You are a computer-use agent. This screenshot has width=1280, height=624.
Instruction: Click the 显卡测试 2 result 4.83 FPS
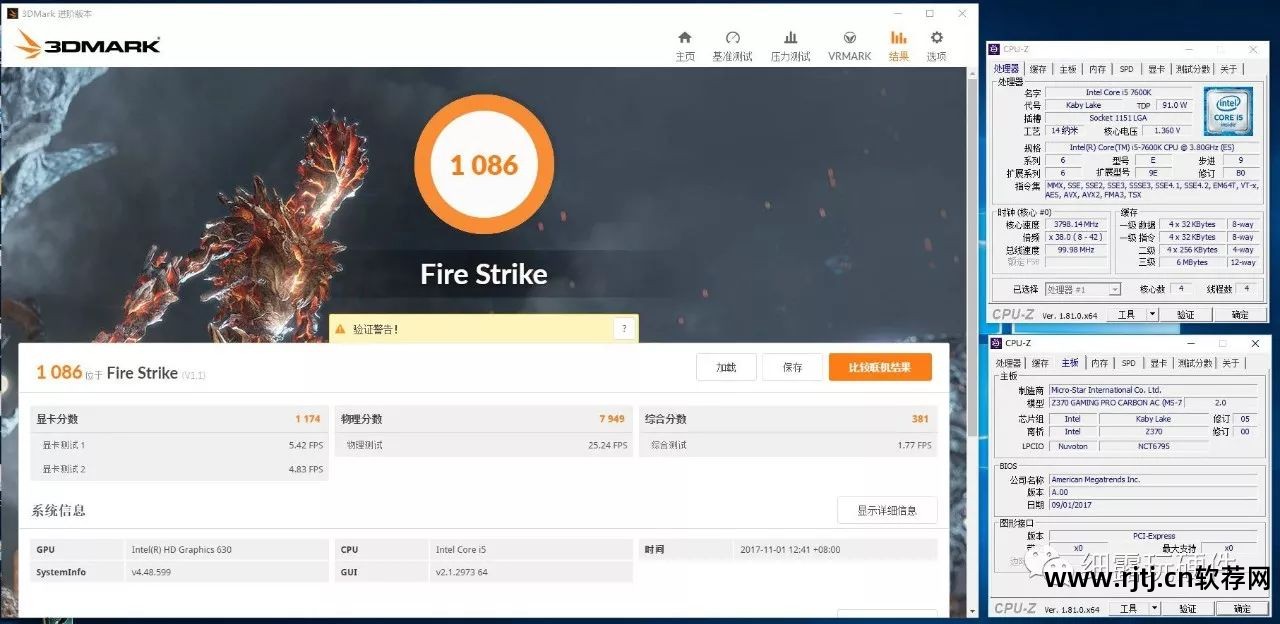point(305,469)
